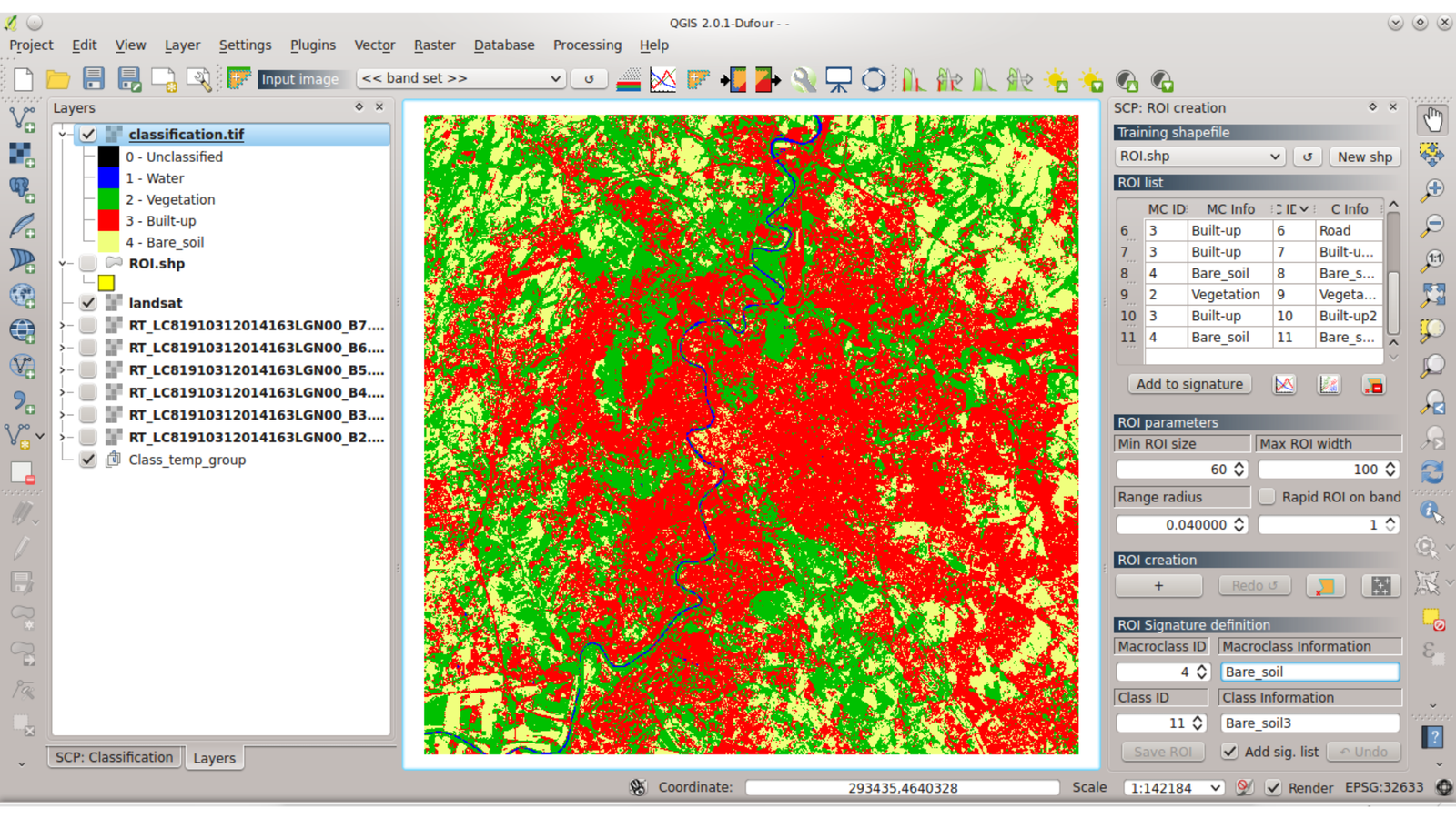Toggle the Add sig. list checkbox
This screenshot has width=1456, height=819.
click(x=1229, y=752)
